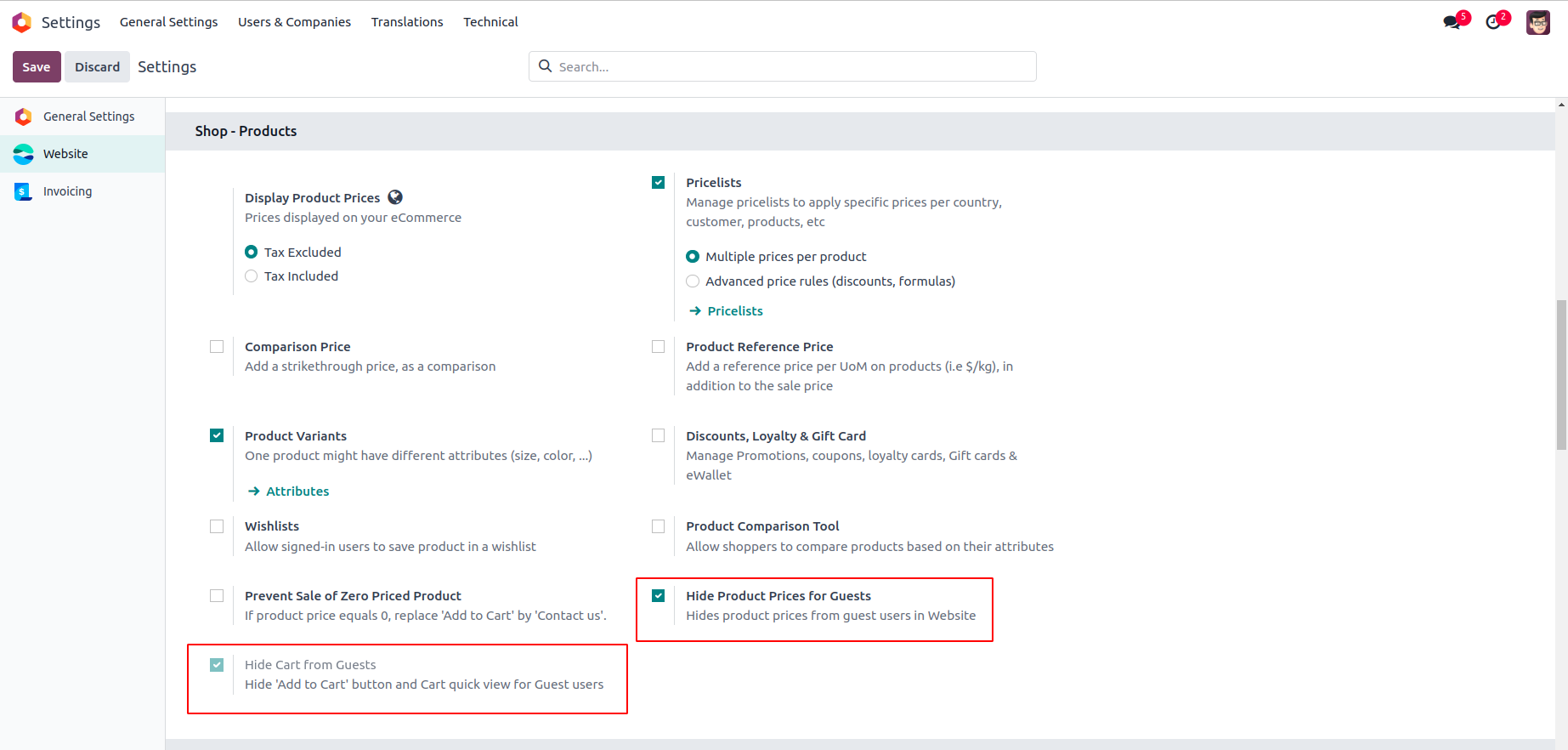The image size is (1568, 750).
Task: Open the Technical menu
Action: (x=490, y=22)
